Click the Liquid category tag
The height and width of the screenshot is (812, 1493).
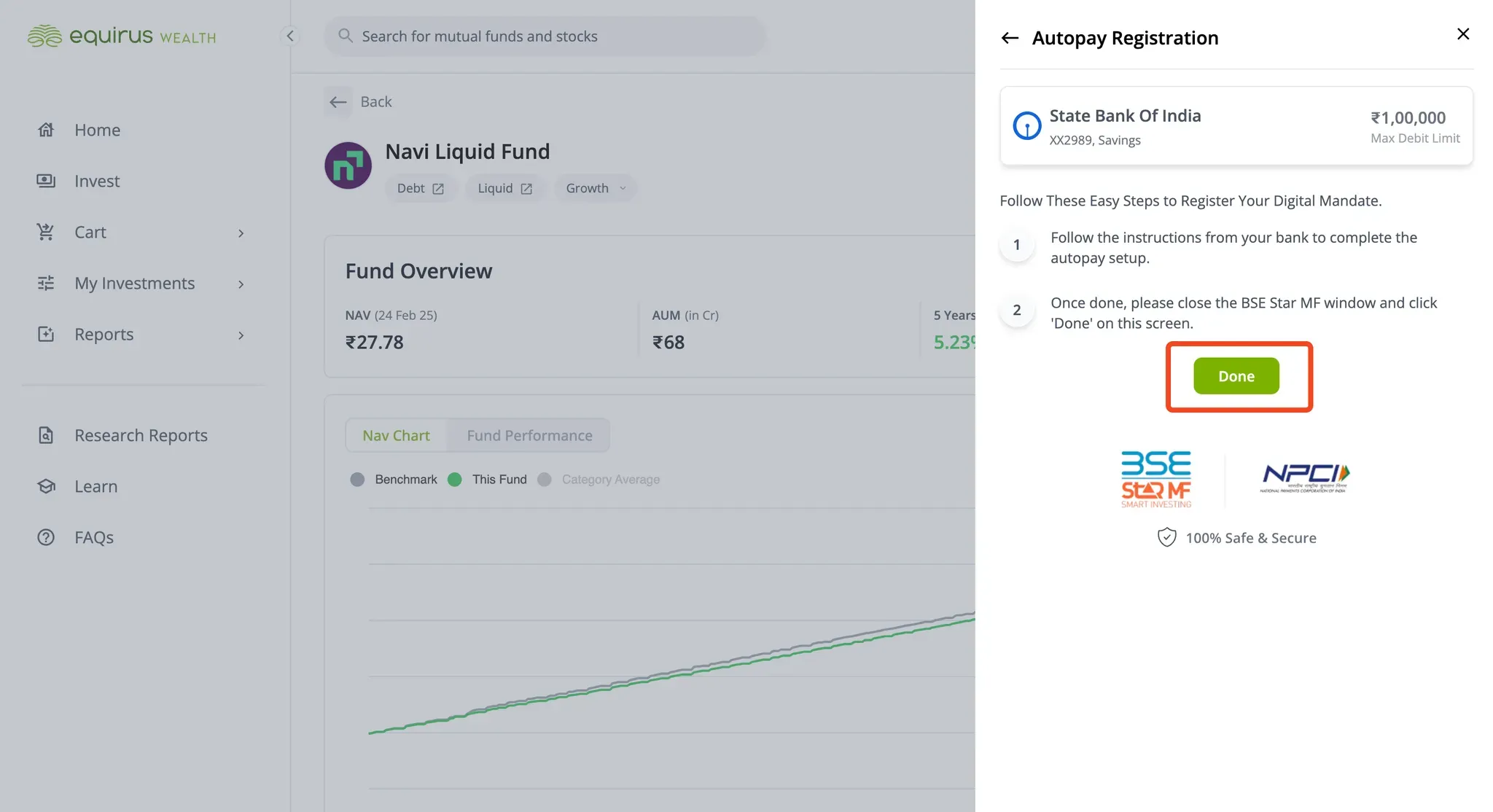coord(505,188)
